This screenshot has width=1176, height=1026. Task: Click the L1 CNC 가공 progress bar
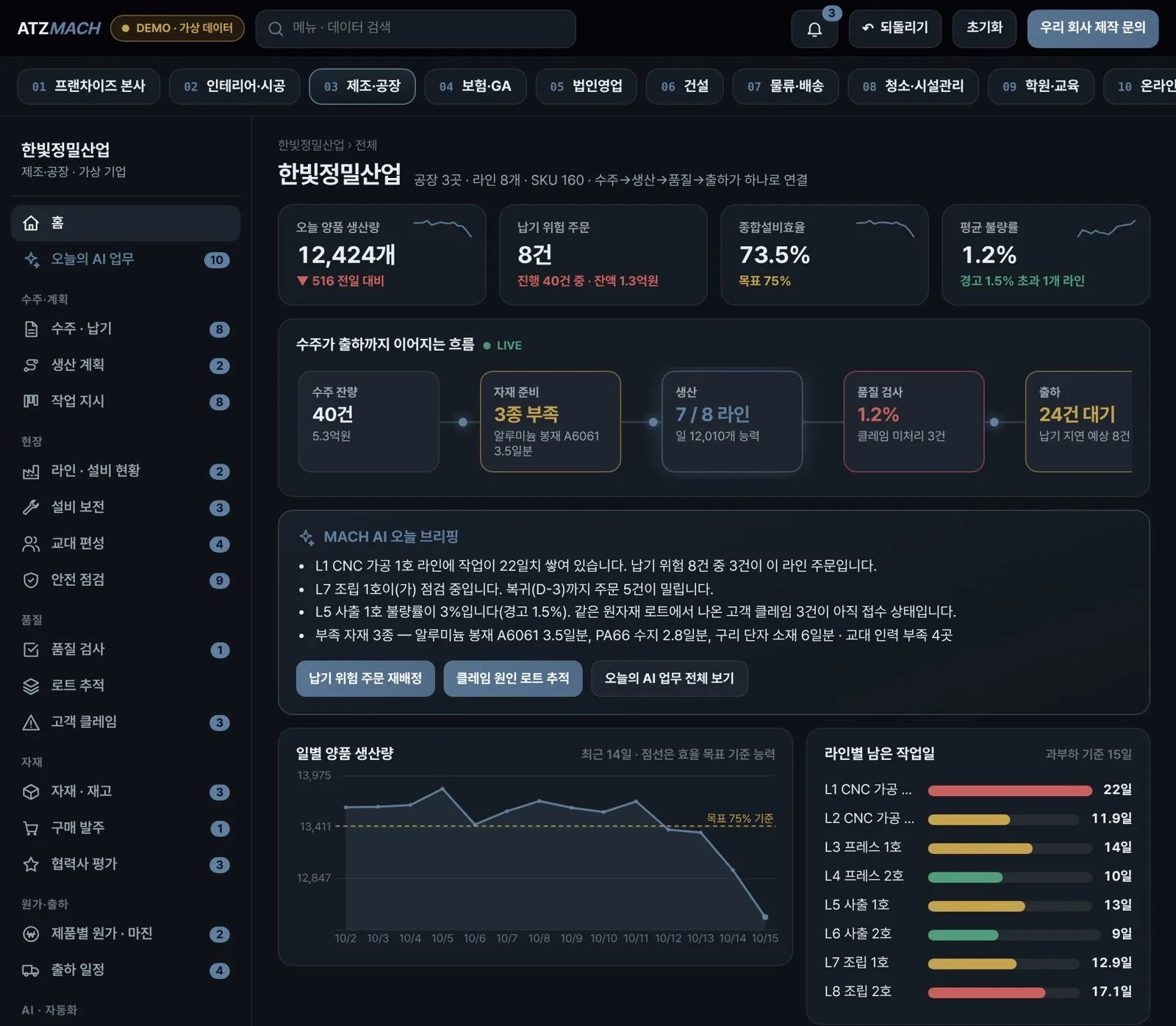pyautogui.click(x=1010, y=791)
